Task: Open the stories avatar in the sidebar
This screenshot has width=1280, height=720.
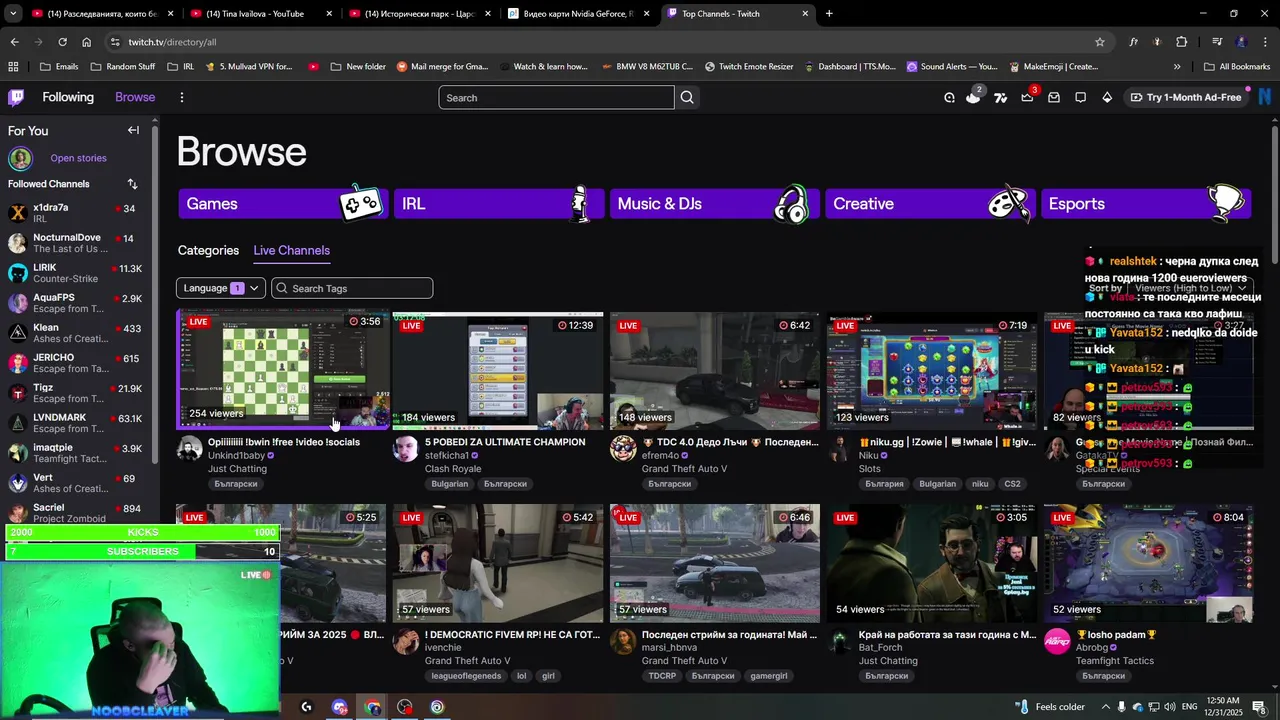Action: click(x=20, y=158)
